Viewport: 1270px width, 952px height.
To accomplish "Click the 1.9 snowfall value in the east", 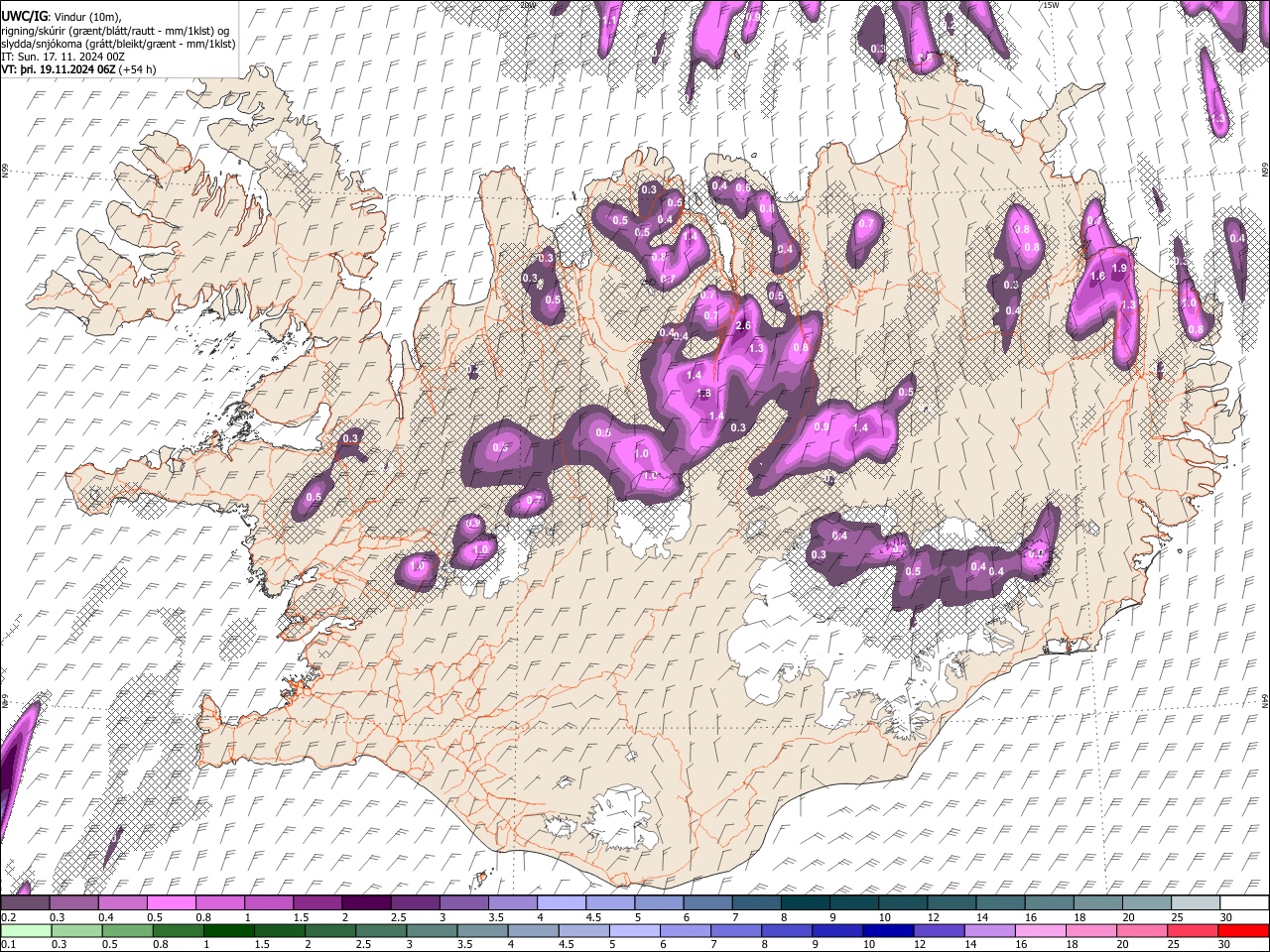I will (1120, 268).
